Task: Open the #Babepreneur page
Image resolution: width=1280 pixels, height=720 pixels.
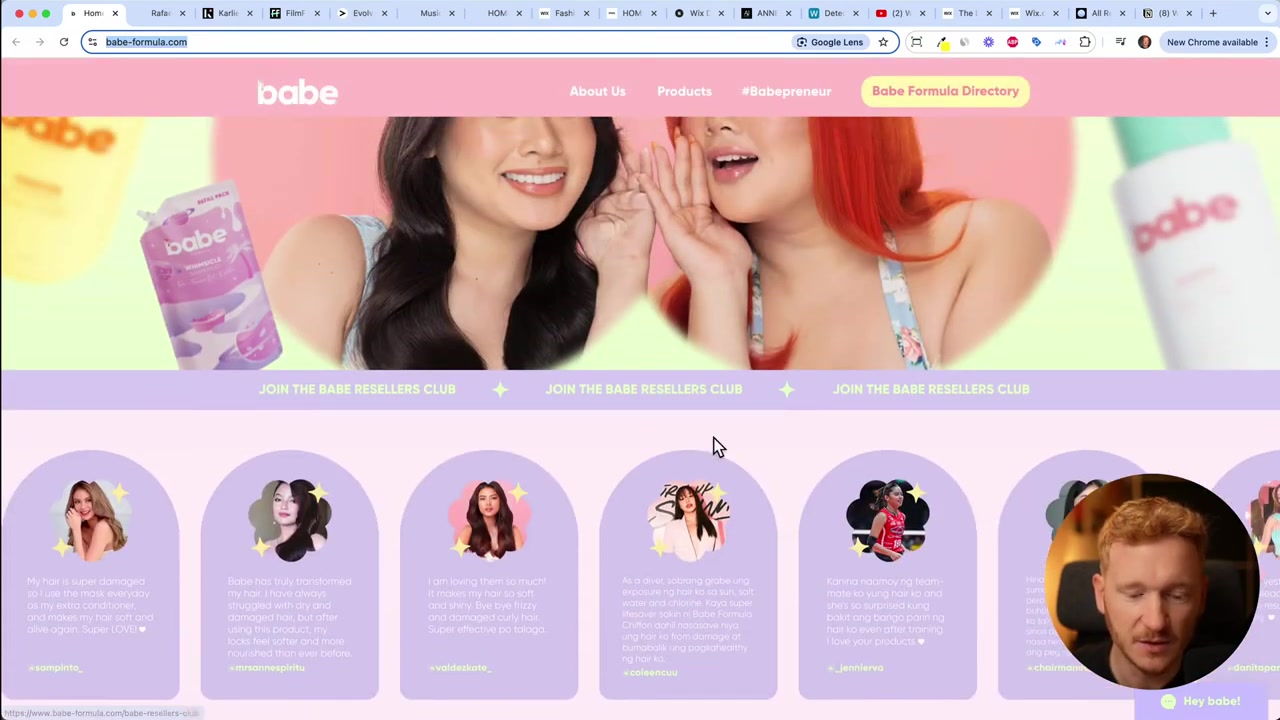Action: (786, 91)
